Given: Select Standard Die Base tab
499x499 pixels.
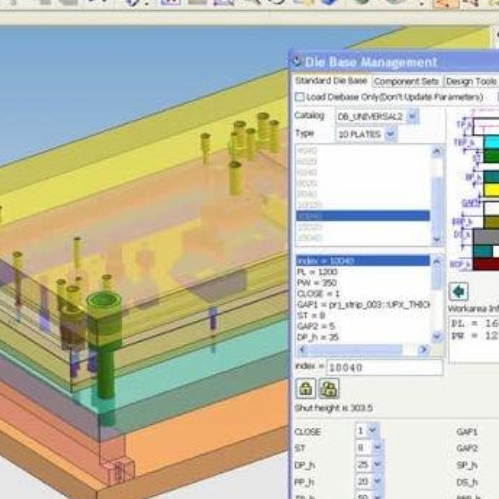Looking at the screenshot, I should pyautogui.click(x=331, y=81).
